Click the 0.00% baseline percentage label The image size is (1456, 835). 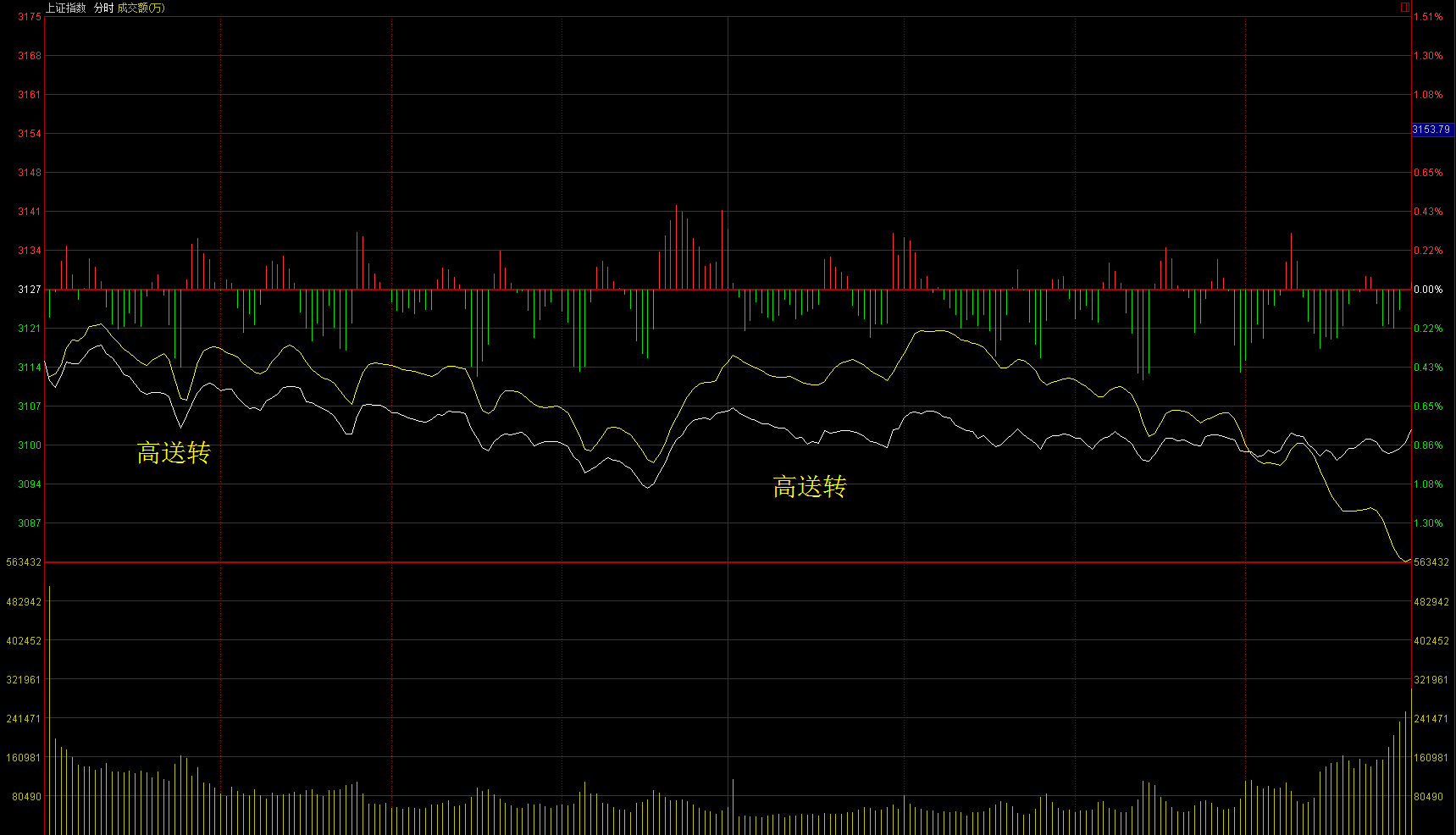pyautogui.click(x=1428, y=290)
